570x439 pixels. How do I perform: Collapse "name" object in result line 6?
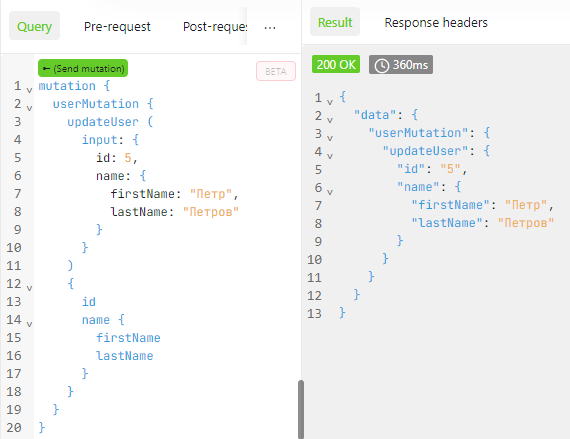tap(330, 192)
